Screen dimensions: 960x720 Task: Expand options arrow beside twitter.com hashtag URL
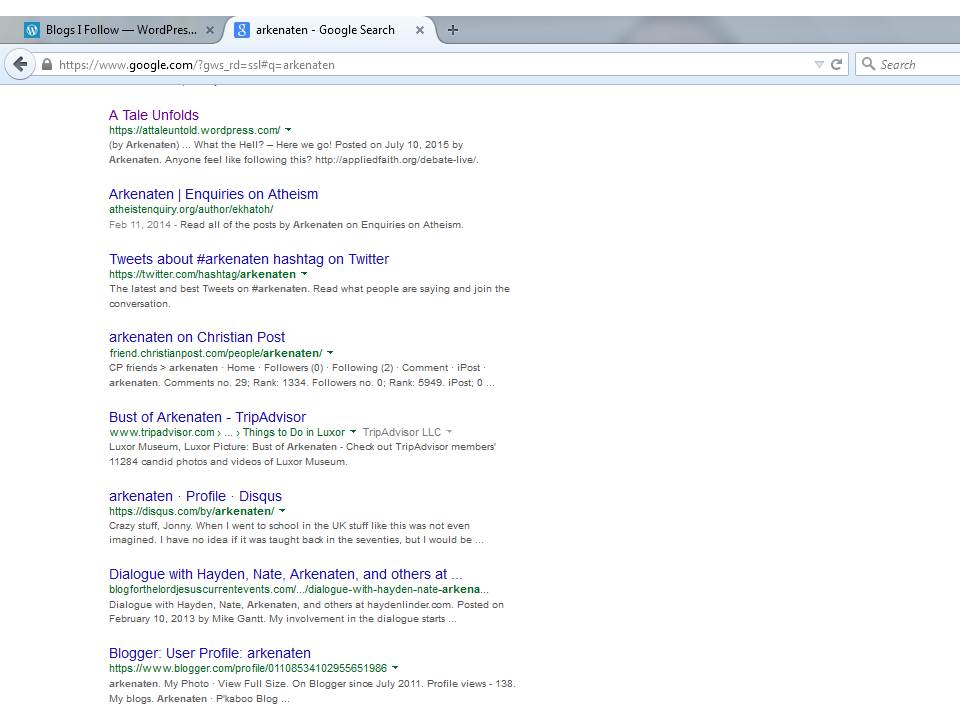point(304,274)
